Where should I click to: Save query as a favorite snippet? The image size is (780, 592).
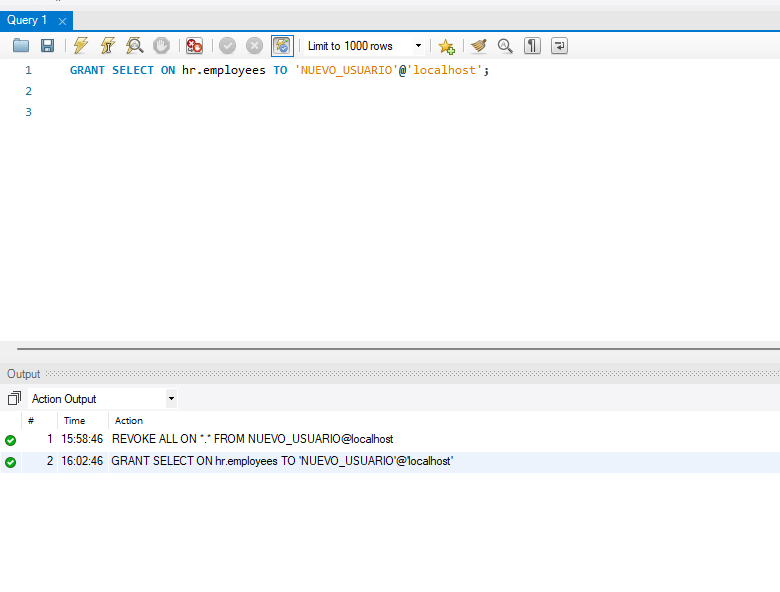coord(446,46)
